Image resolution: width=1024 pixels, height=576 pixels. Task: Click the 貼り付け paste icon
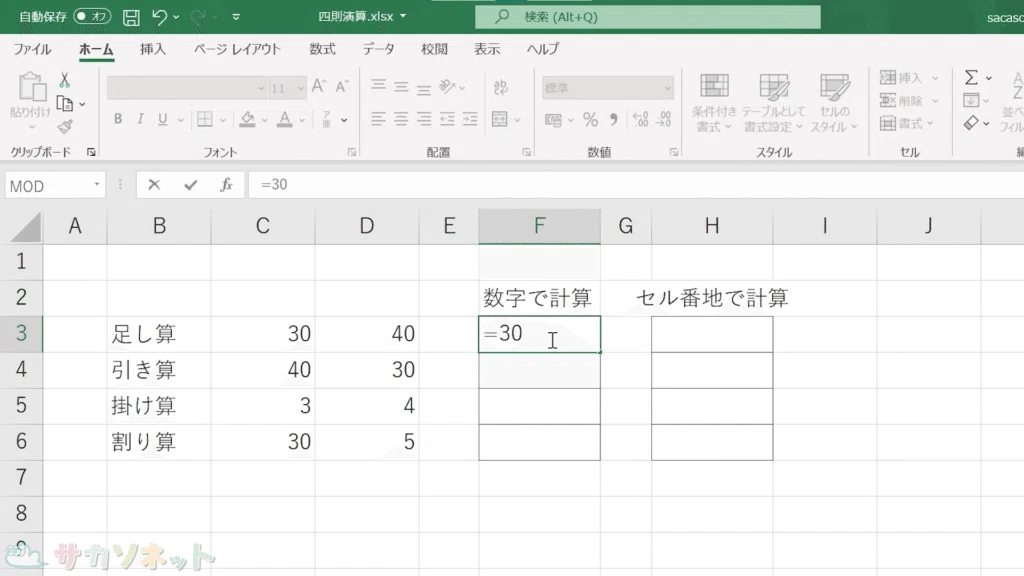[31, 87]
